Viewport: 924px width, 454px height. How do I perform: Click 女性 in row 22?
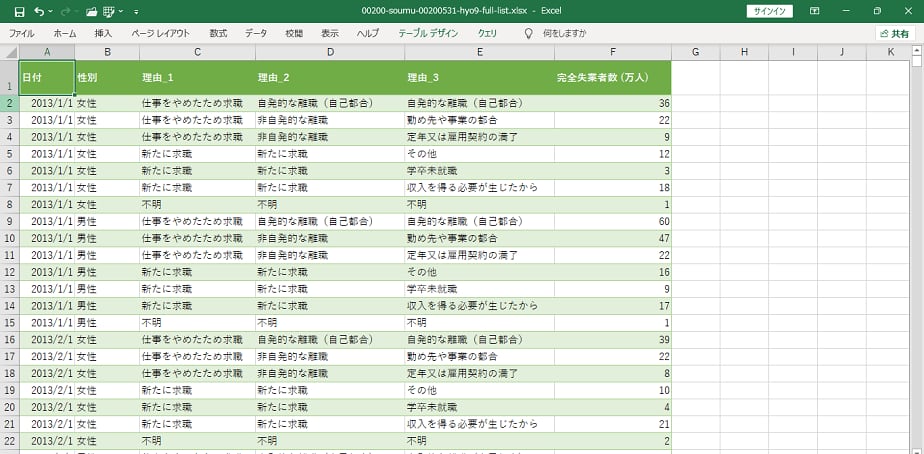[87, 441]
